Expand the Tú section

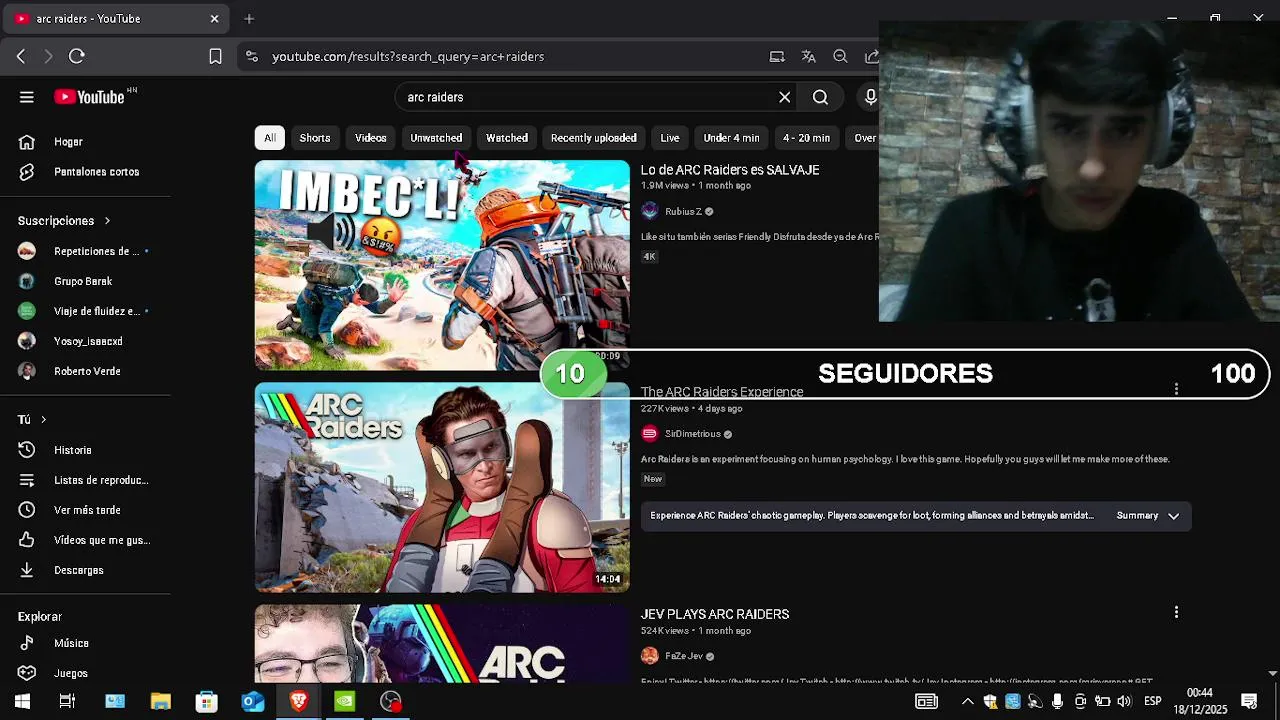33,419
